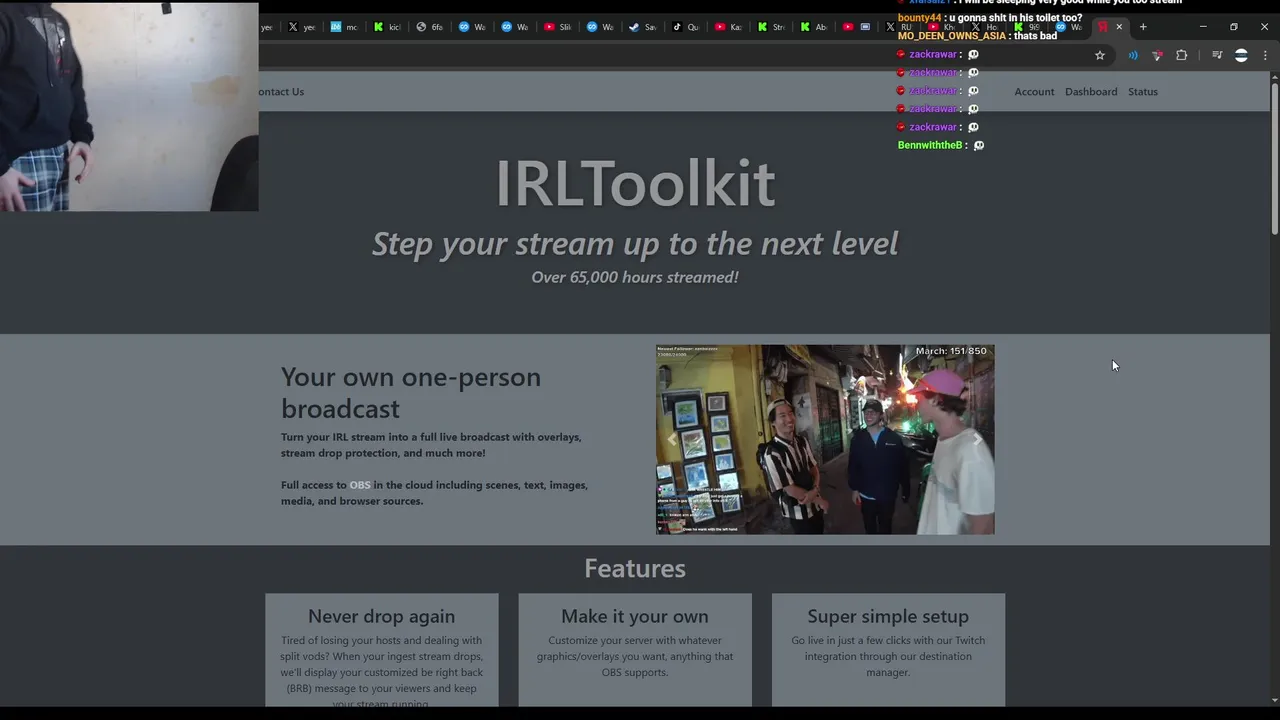Screen dimensions: 1280x720
Task: Bookmark this page with the star icon
Action: (x=1100, y=56)
